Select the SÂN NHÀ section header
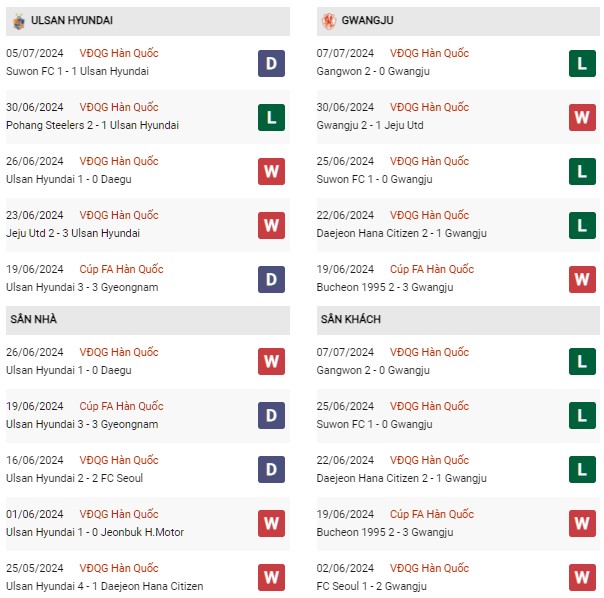Image resolution: width=604 pixels, height=598 pixels. 148,320
